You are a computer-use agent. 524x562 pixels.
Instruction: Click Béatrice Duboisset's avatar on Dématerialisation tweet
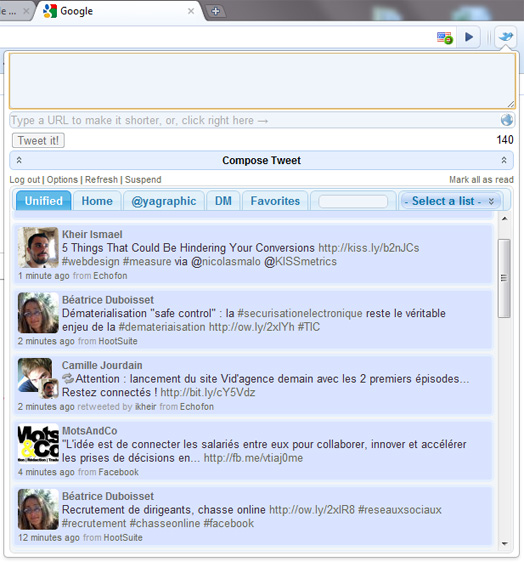pos(38,313)
